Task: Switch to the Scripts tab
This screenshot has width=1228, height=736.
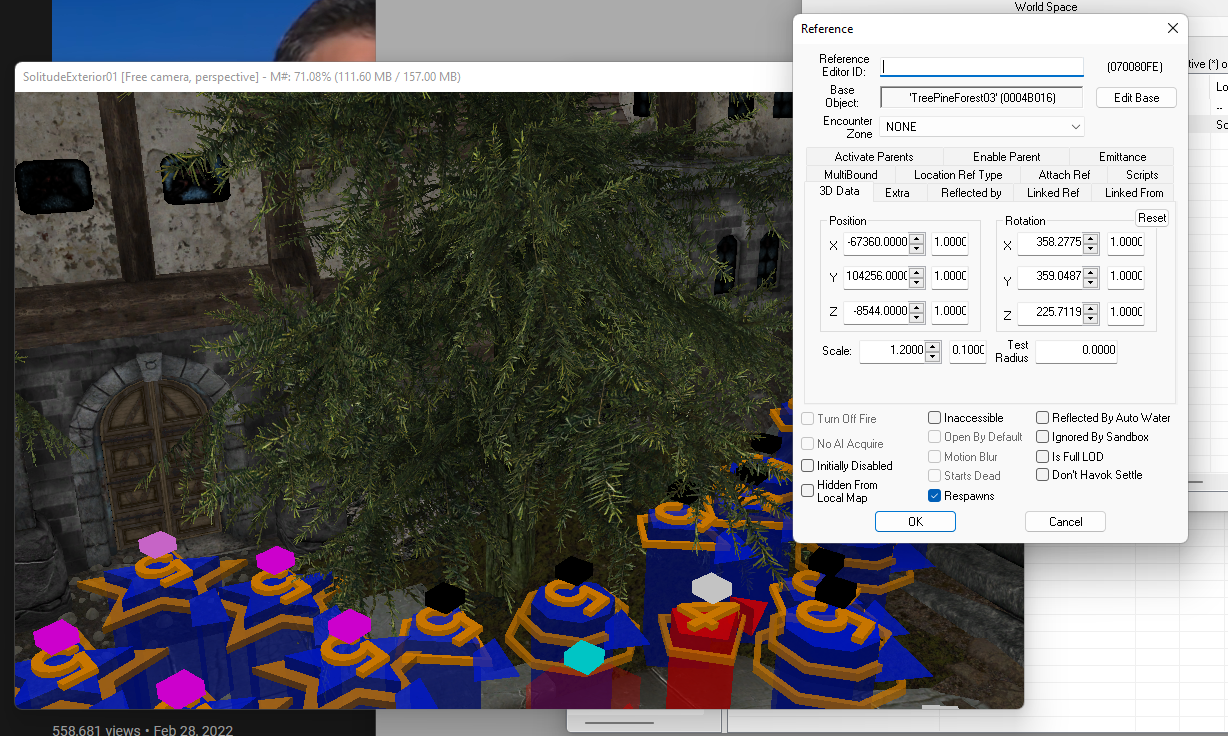Action: [x=1142, y=175]
